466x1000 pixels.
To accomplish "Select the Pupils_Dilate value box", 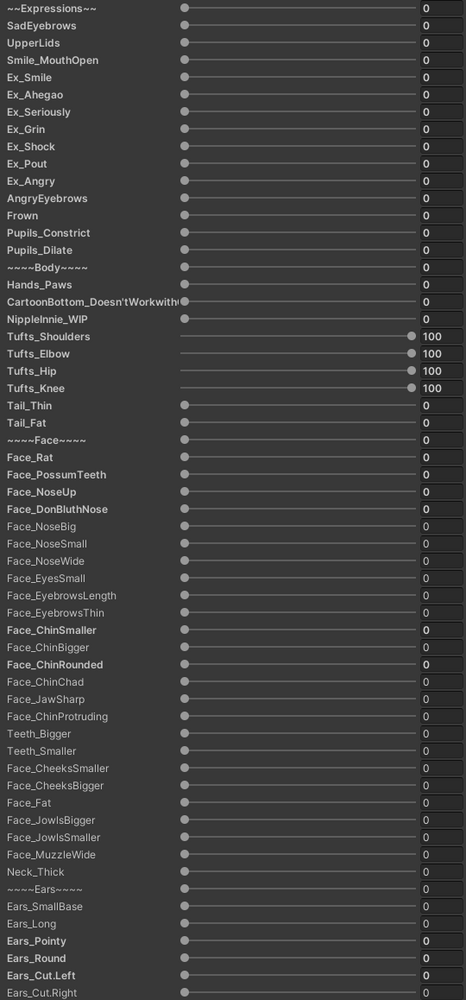I will pyautogui.click(x=441, y=250).
